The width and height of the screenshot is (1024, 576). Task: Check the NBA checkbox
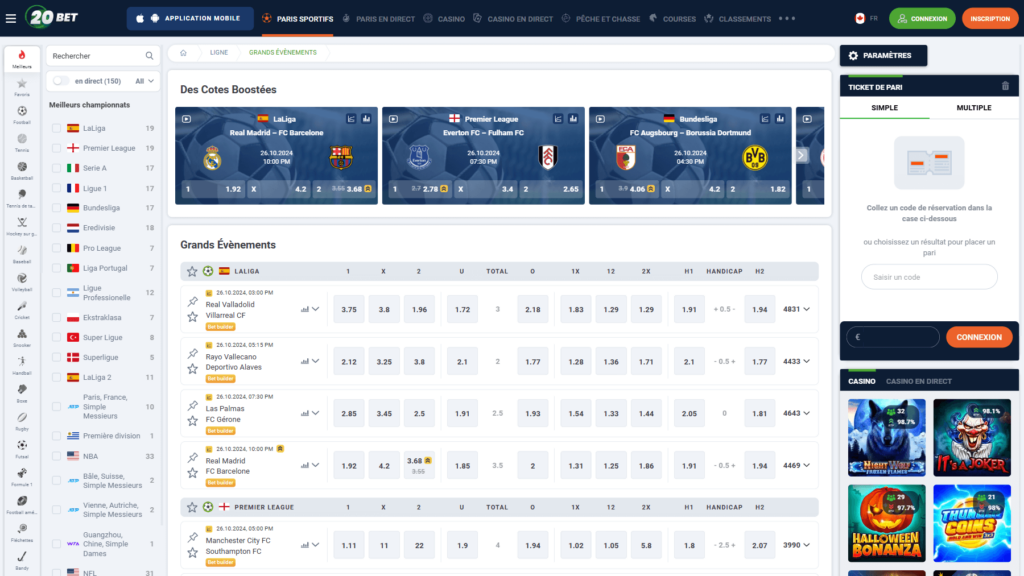57,456
